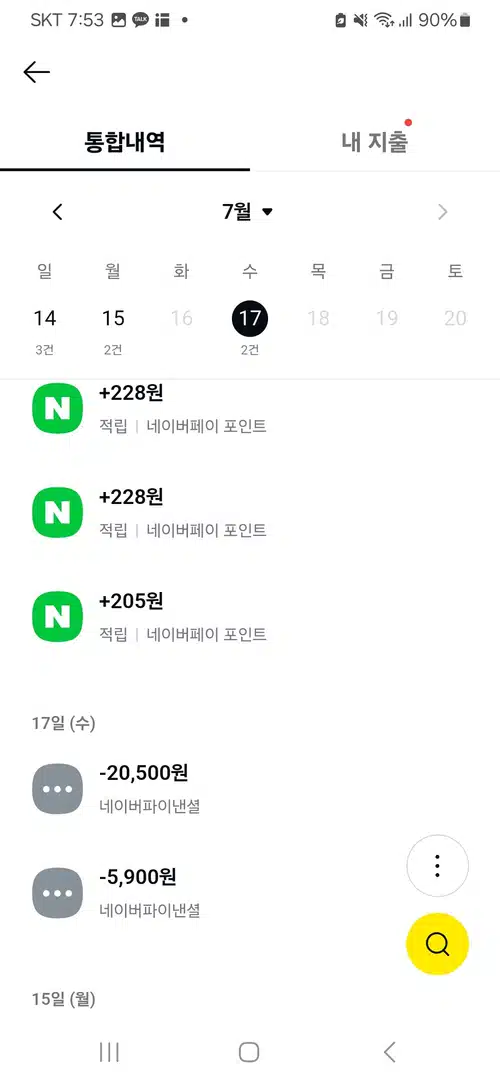Go to next month with right chevron
500x1083 pixels.
443,212
